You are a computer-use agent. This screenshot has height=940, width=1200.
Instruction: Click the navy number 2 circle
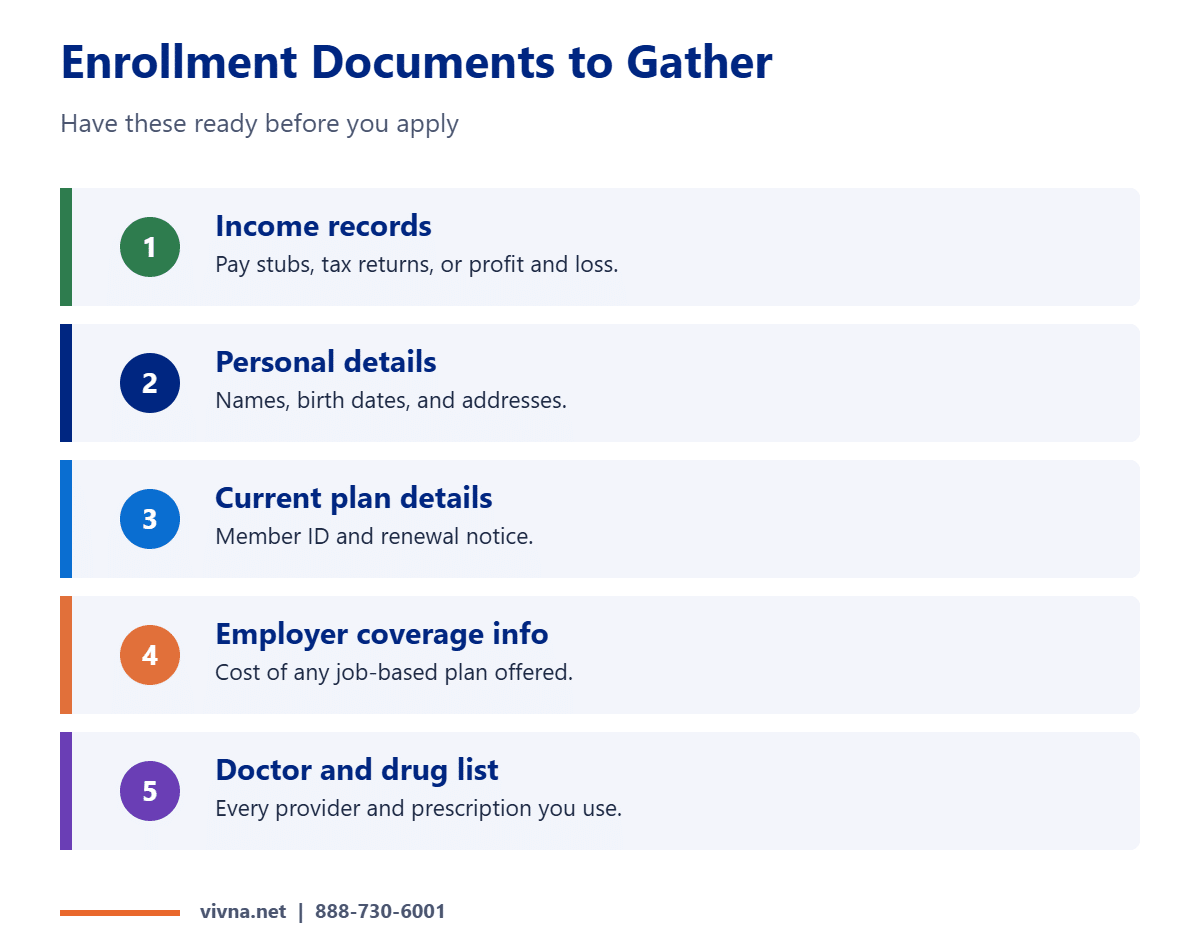(150, 383)
